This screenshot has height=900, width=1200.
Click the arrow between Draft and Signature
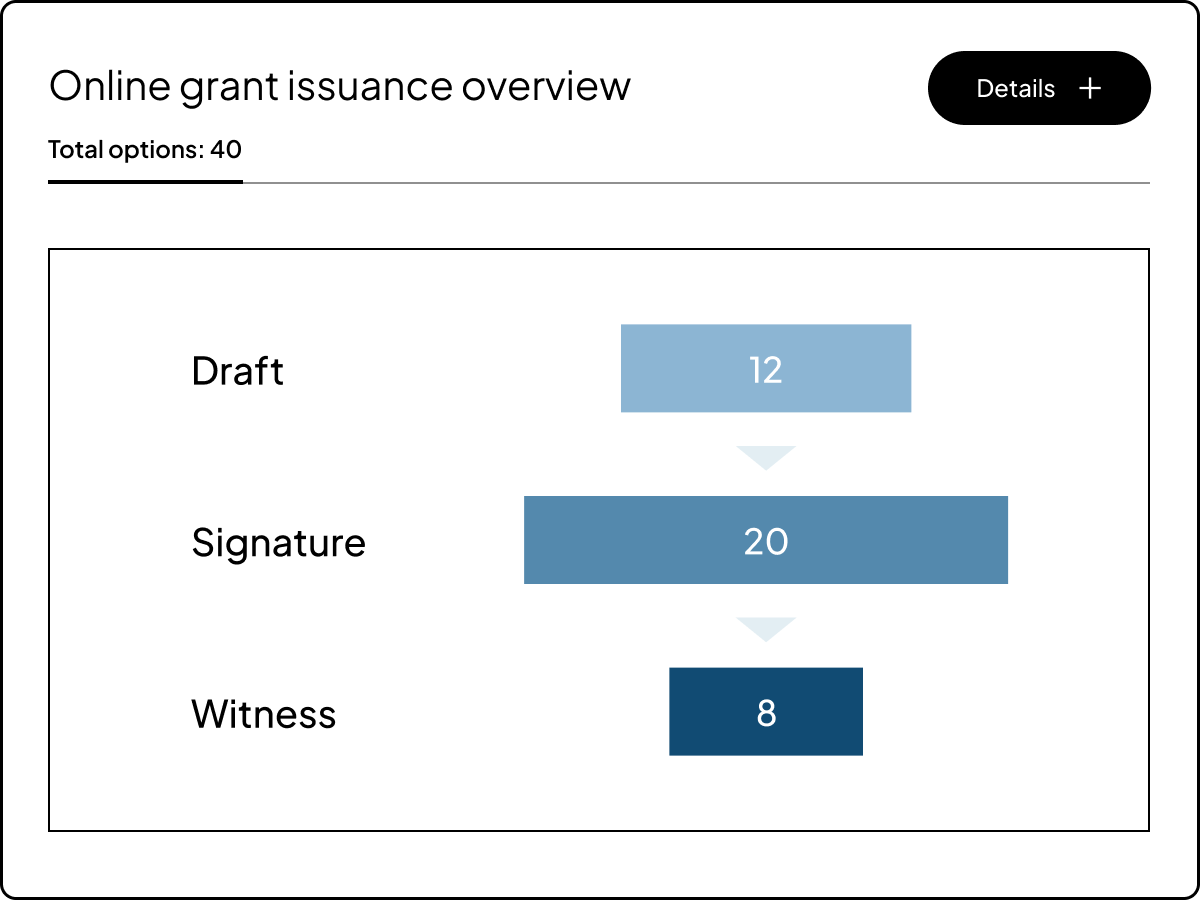click(x=766, y=453)
